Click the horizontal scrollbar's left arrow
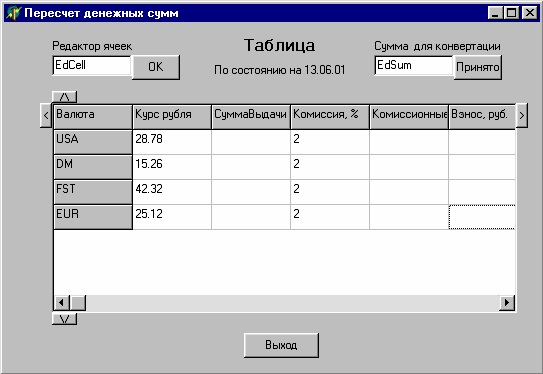 point(62,303)
